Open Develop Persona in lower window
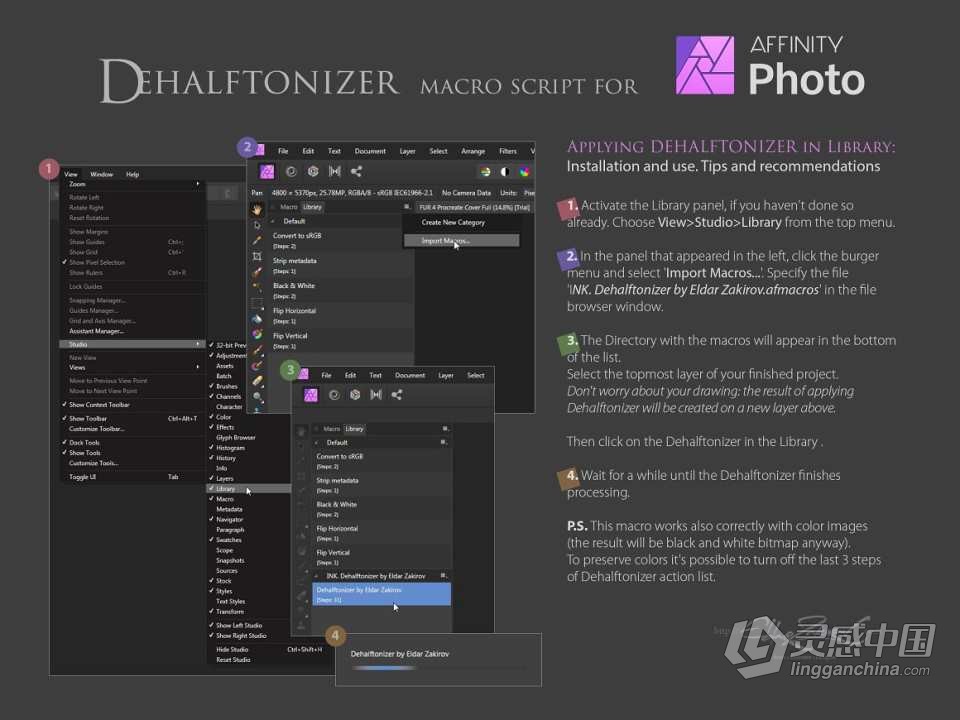The height and width of the screenshot is (720, 960). click(x=355, y=395)
